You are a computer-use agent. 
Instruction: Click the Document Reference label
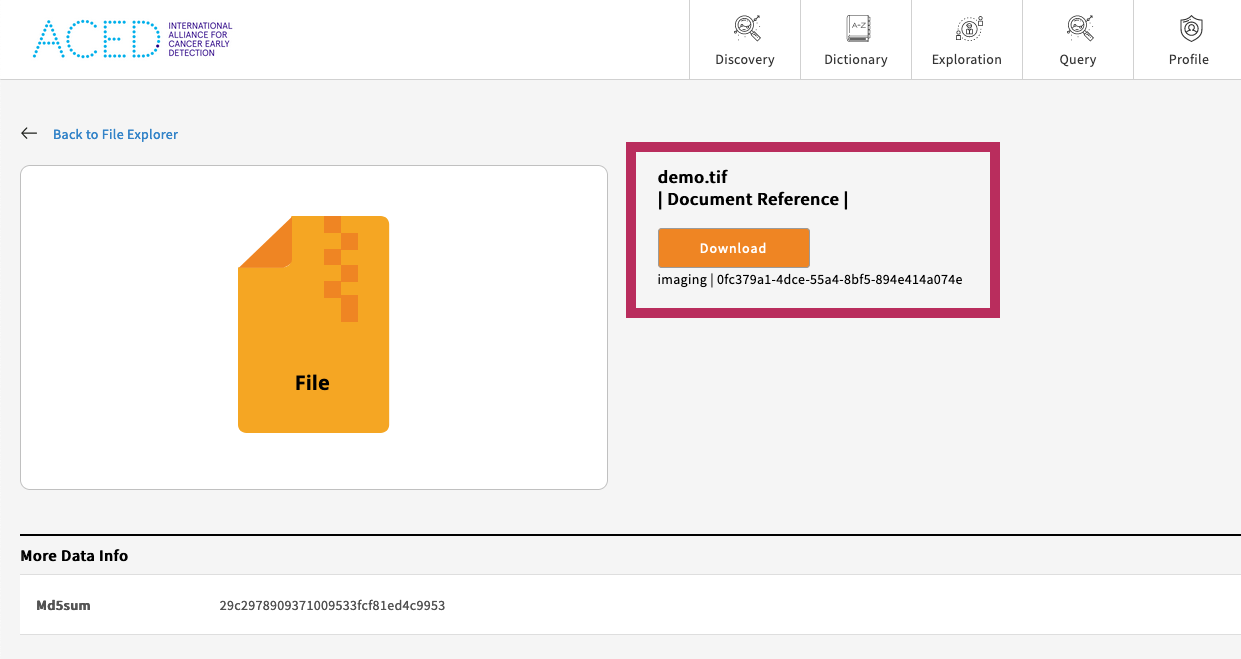click(x=753, y=199)
